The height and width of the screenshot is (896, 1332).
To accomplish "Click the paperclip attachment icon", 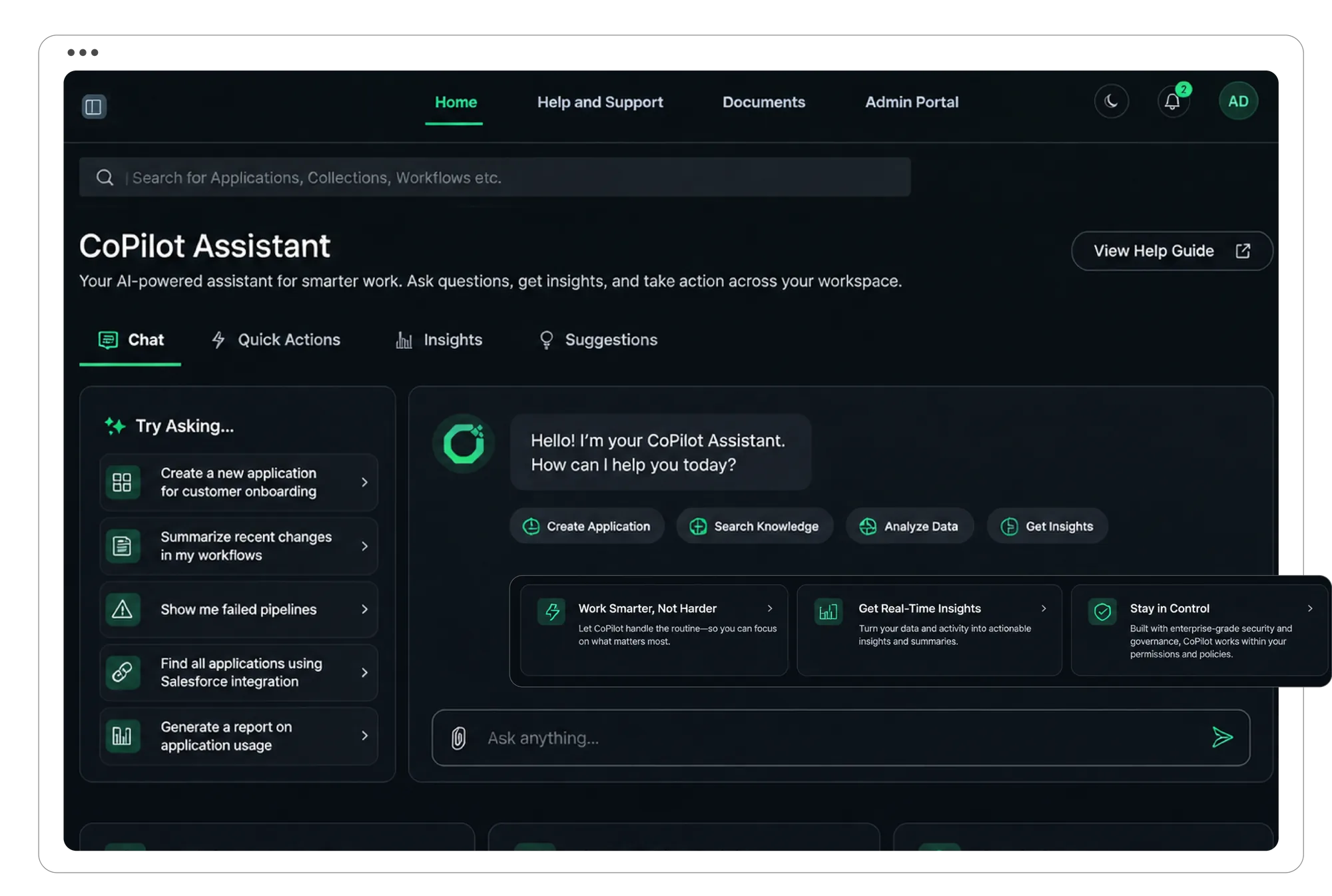I will [459, 738].
